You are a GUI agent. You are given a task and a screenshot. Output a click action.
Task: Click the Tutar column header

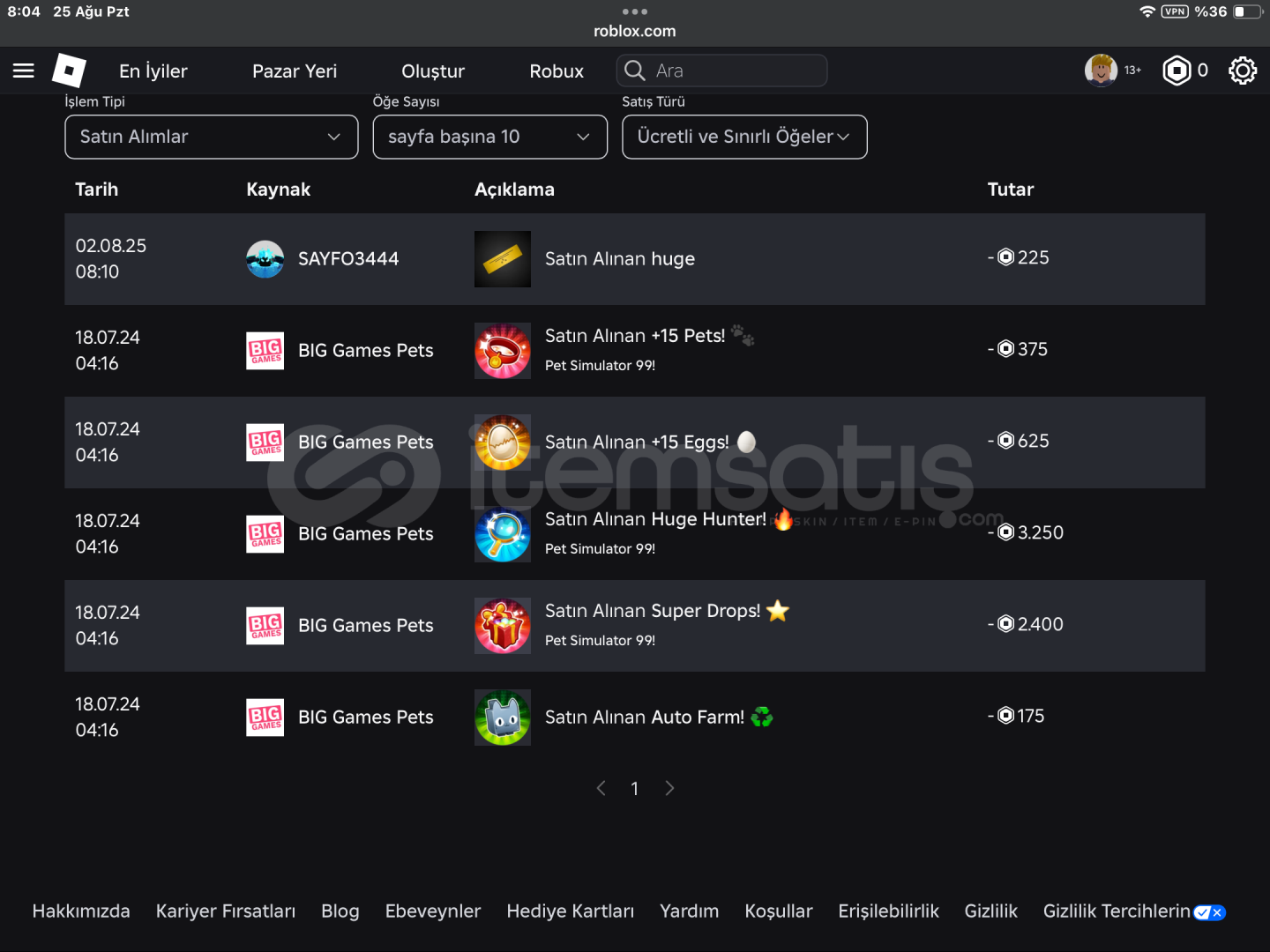click(x=1011, y=190)
